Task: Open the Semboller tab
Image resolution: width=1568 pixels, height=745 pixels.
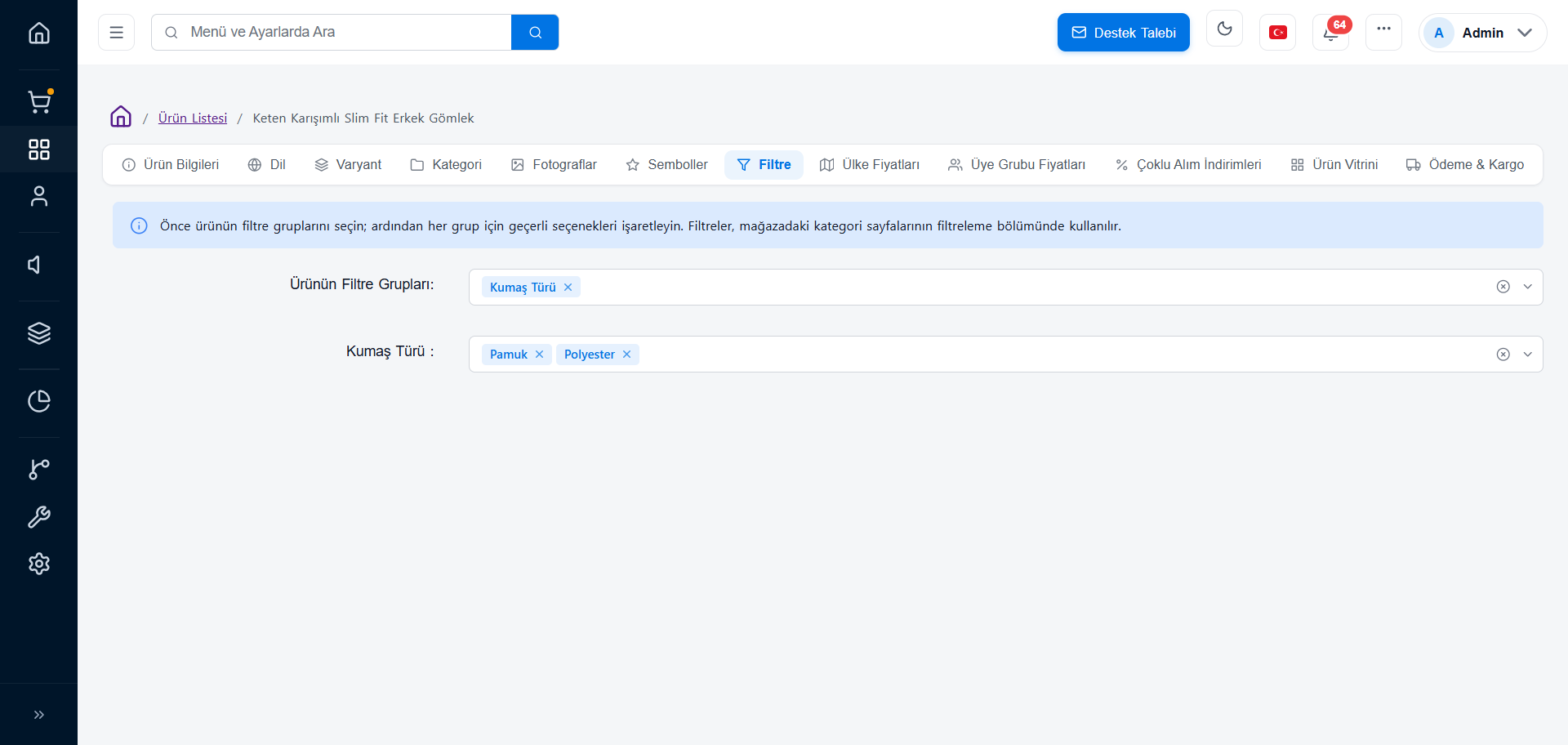Action: [666, 165]
